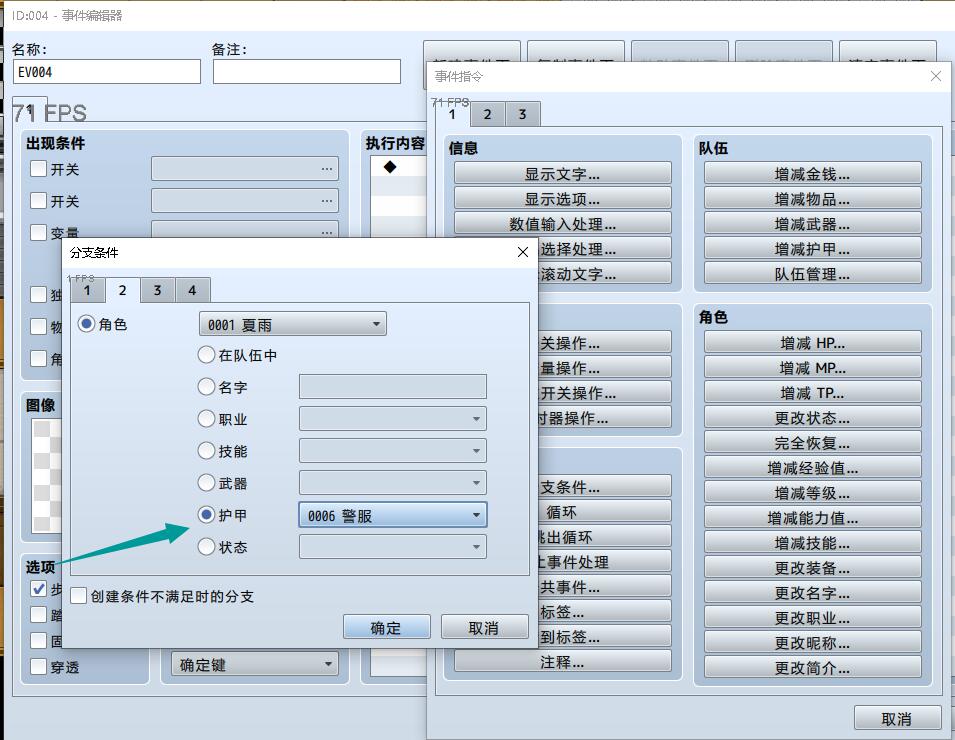
Task: Click the 更改装备... command button
Action: pos(812,567)
